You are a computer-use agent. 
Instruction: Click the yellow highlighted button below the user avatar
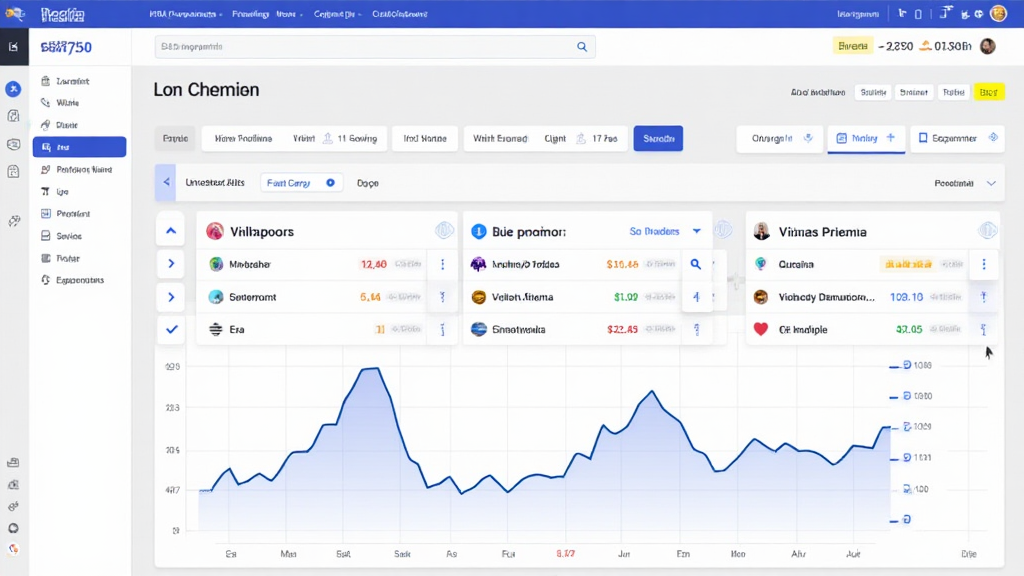click(x=988, y=92)
